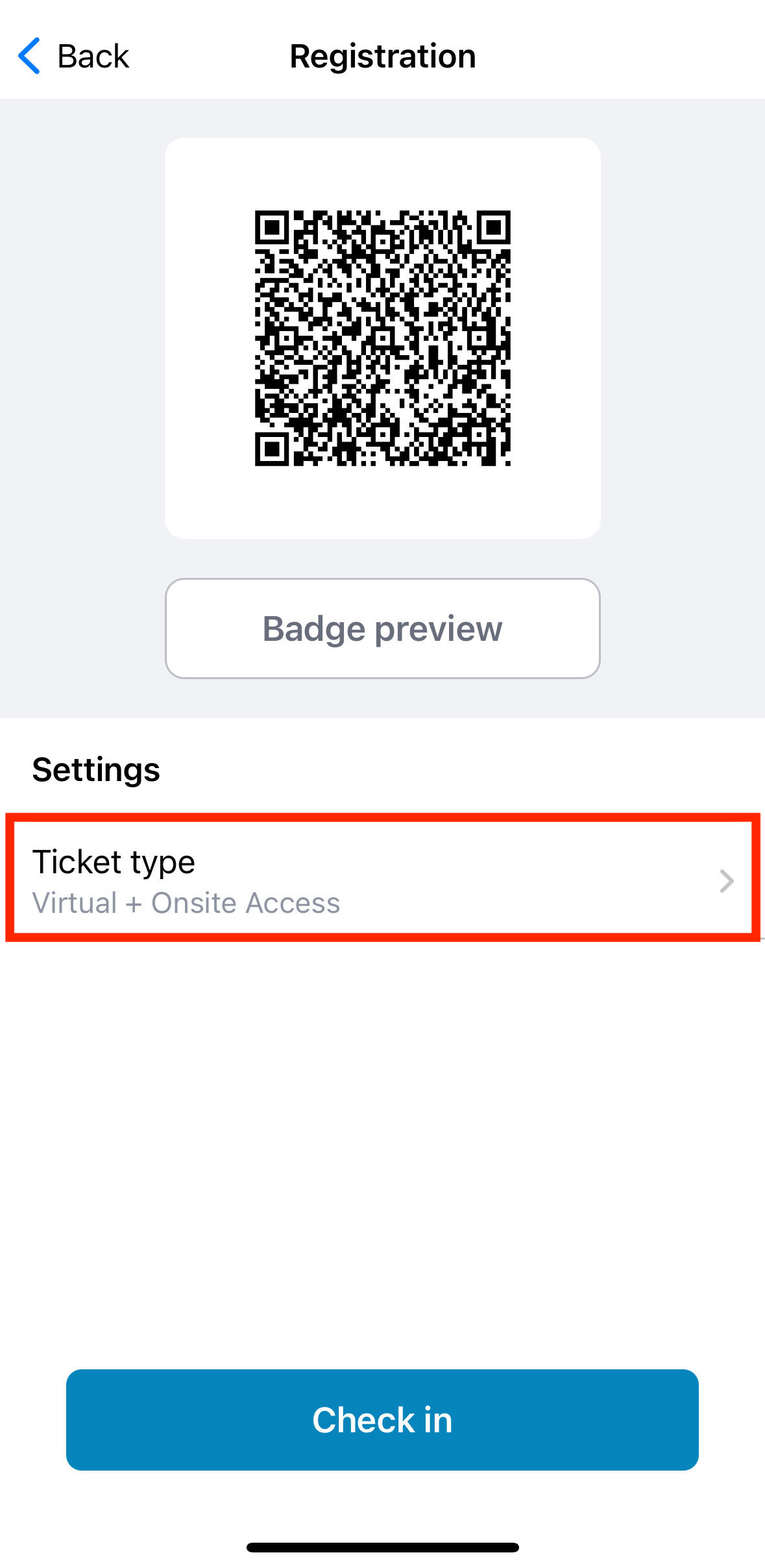Tap the blue back chevron icon

click(29, 56)
